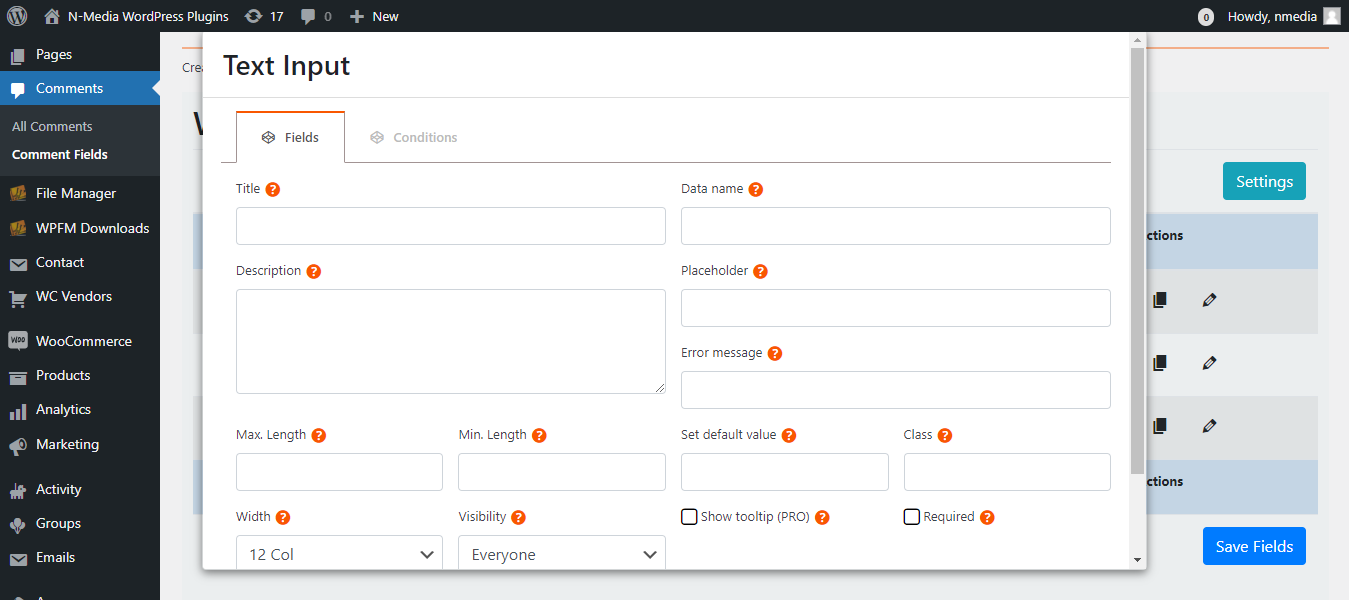Click the Settings button
The height and width of the screenshot is (600, 1349).
pos(1264,181)
